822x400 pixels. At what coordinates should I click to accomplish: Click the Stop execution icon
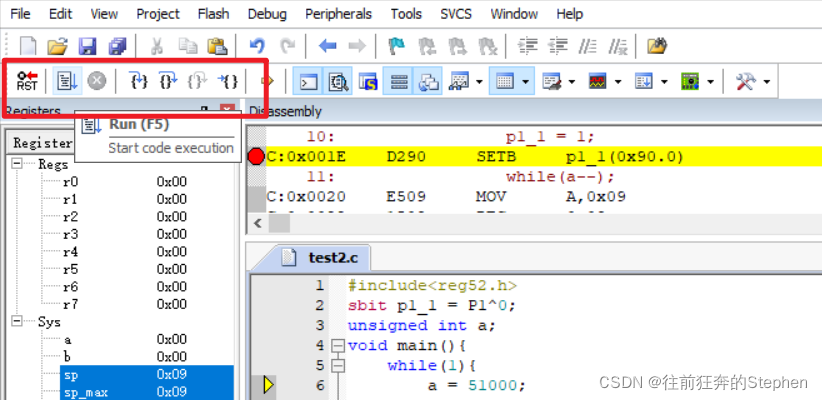pyautogui.click(x=96, y=81)
